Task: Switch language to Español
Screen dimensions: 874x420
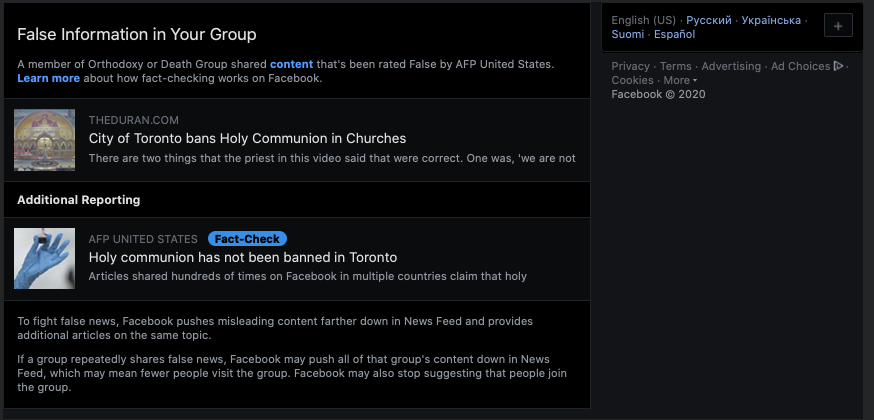Action: (x=674, y=35)
